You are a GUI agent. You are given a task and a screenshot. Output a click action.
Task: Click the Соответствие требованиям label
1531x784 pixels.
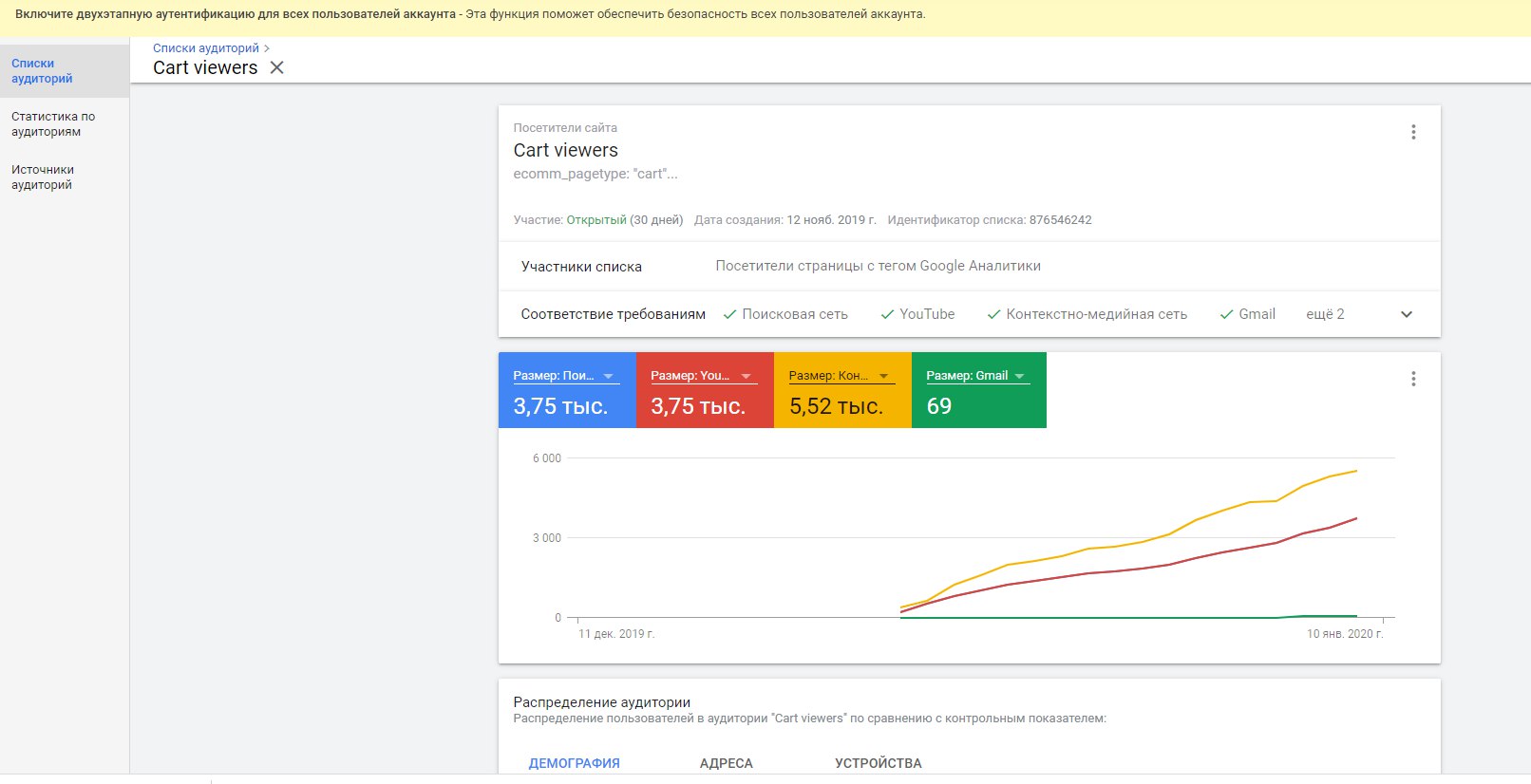pos(613,314)
